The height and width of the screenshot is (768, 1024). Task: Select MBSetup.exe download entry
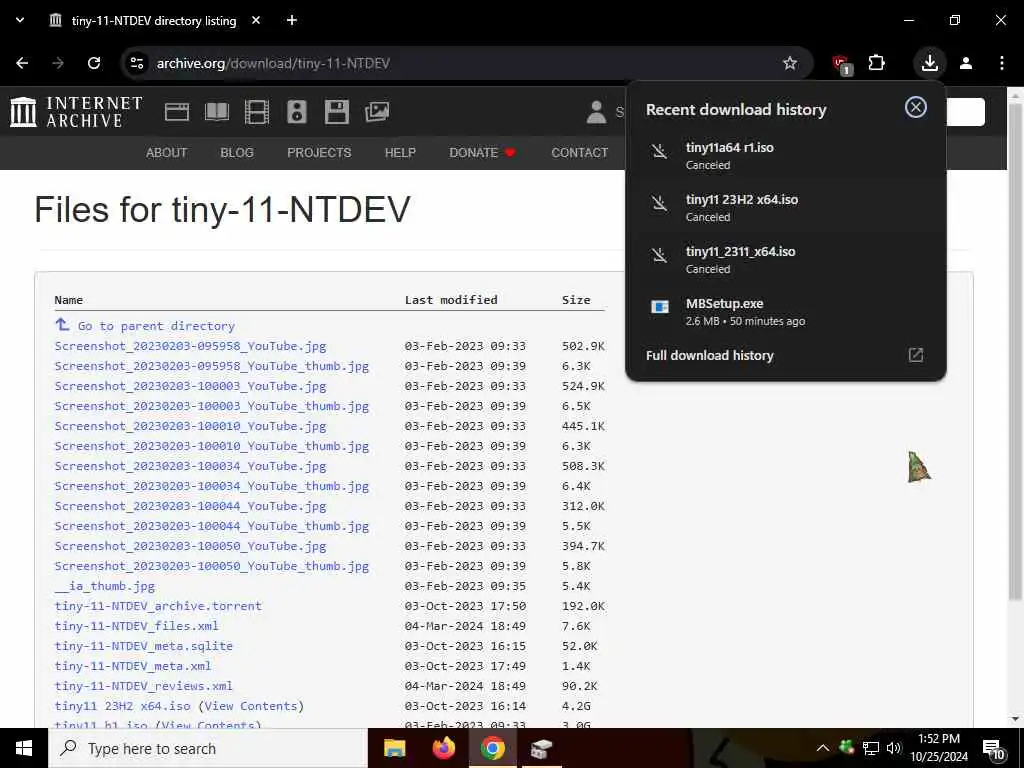pos(786,312)
